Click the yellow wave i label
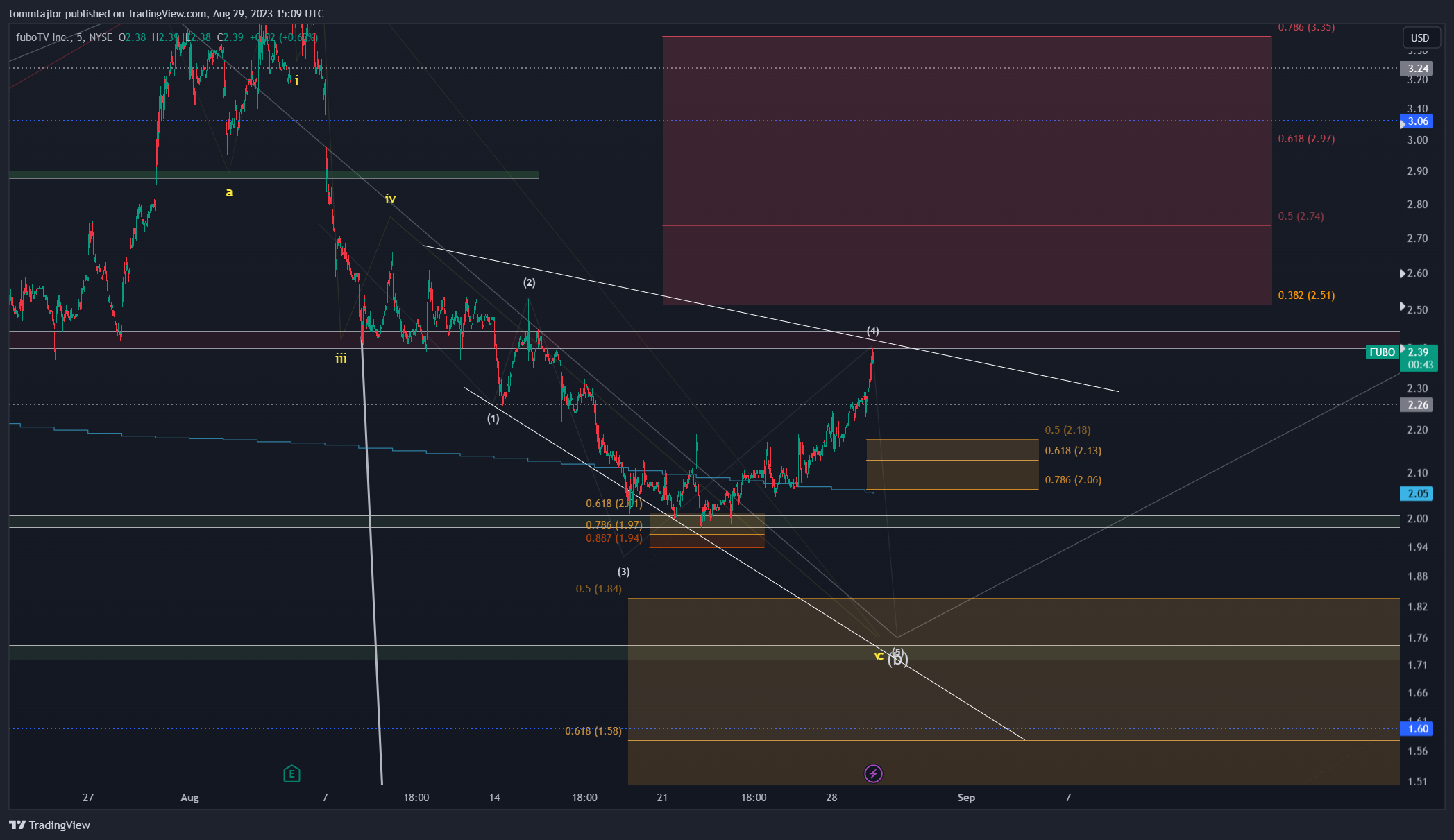 coord(296,80)
